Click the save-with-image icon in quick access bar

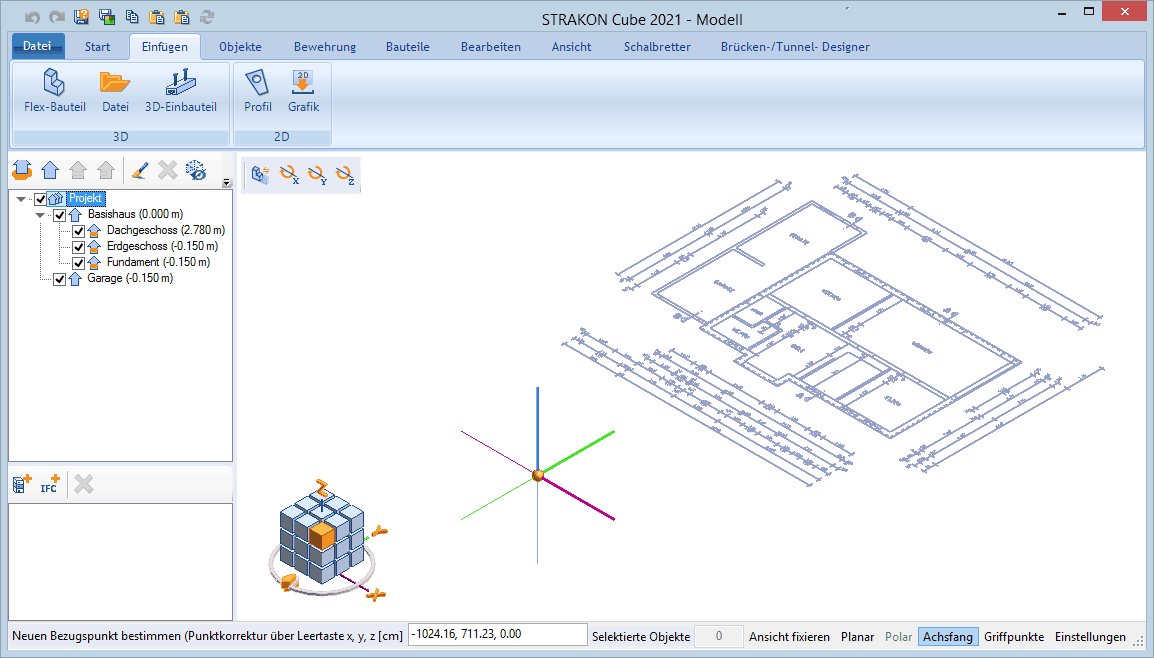click(x=107, y=17)
